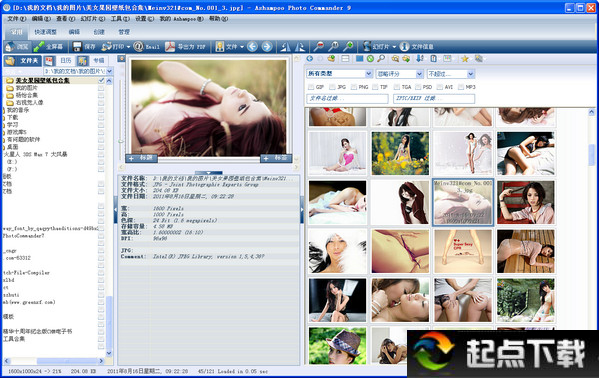Click the right 标签 add button under preview
Viewport: 599px width, 378px height.
pyautogui.click(x=276, y=158)
